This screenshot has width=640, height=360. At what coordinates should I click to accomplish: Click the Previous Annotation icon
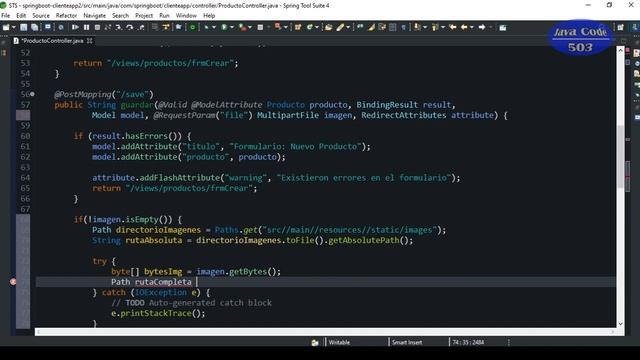[435, 27]
